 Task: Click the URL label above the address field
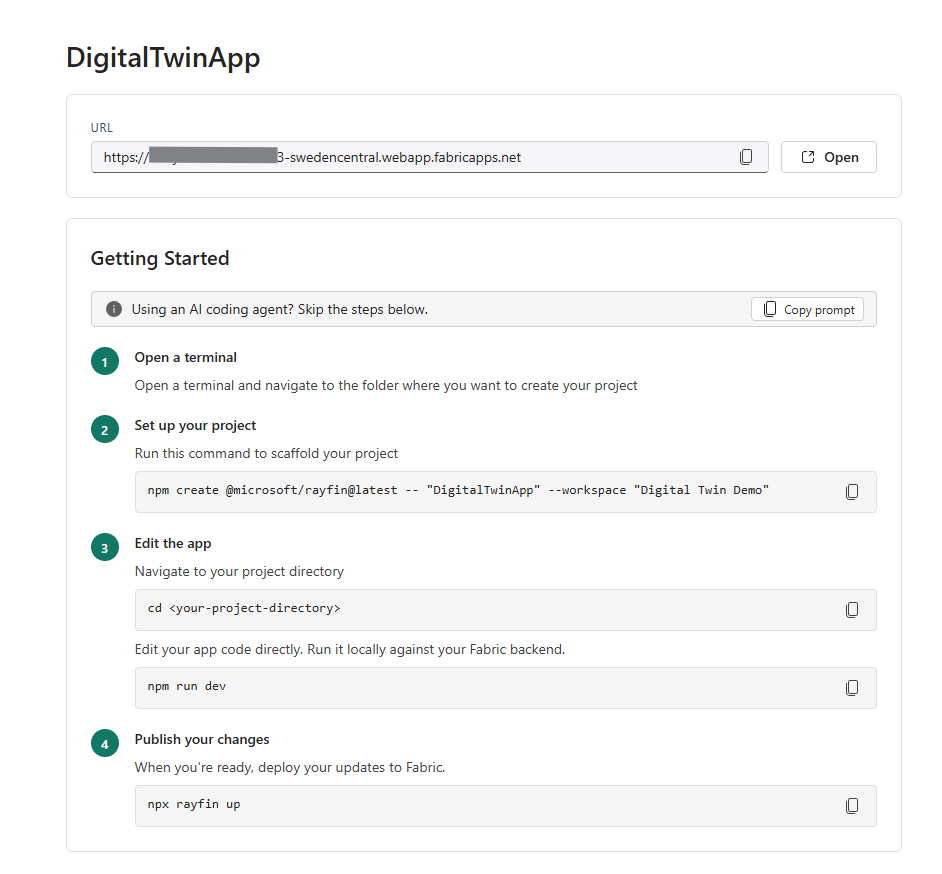tap(102, 127)
